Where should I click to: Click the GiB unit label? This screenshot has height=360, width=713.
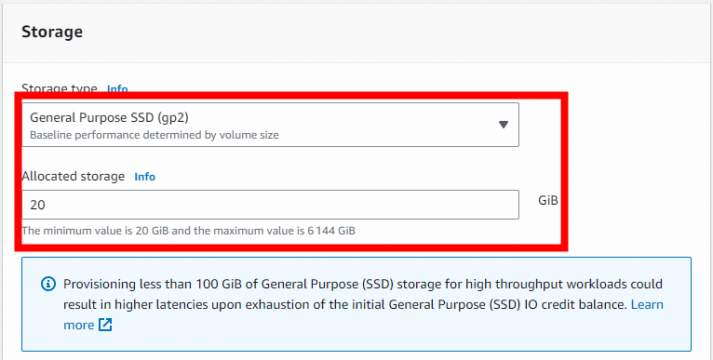coord(548,200)
